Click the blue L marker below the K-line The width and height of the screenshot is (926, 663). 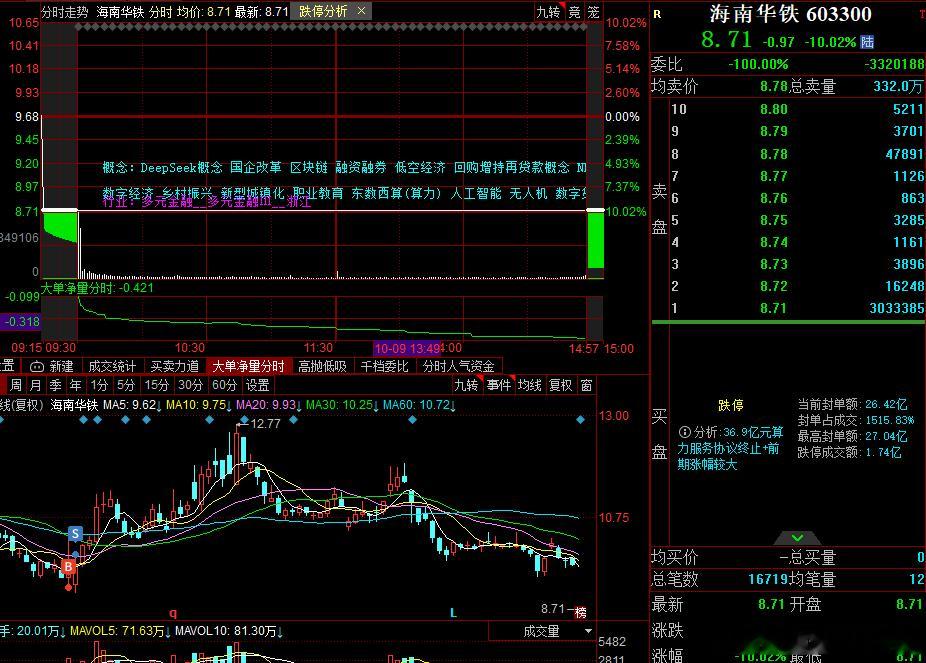click(453, 613)
